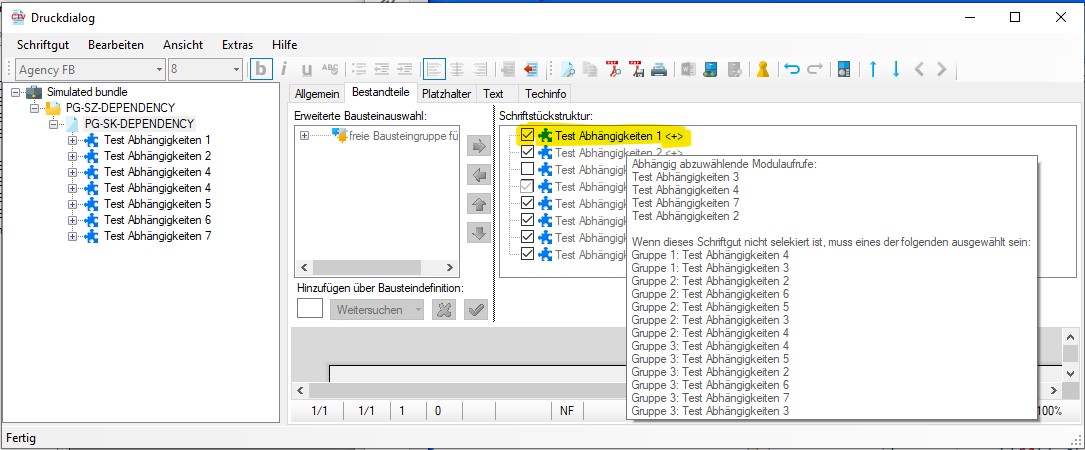Uncheck the last checkbox in Schriftstückstruktur

527,254
